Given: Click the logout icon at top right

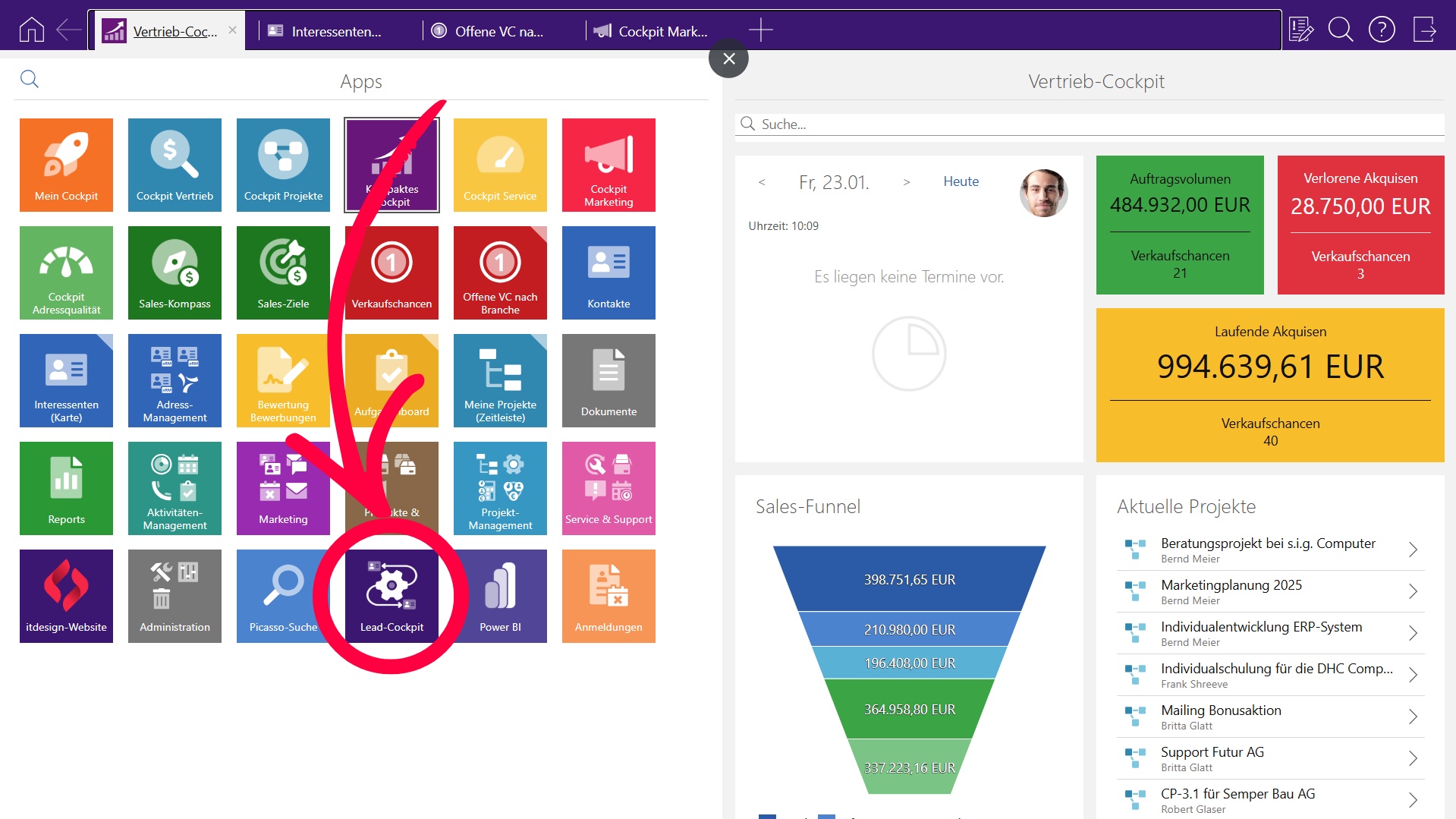Looking at the screenshot, I should (1424, 30).
